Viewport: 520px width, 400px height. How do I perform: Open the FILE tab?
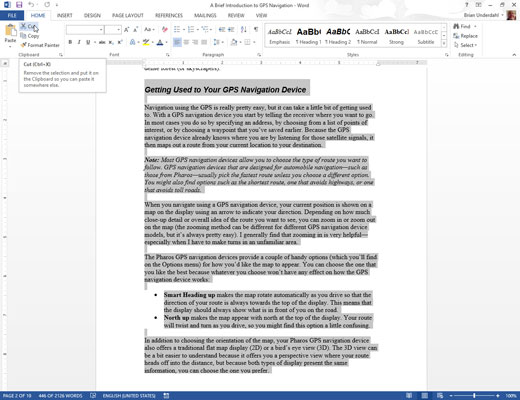pyautogui.click(x=12, y=15)
